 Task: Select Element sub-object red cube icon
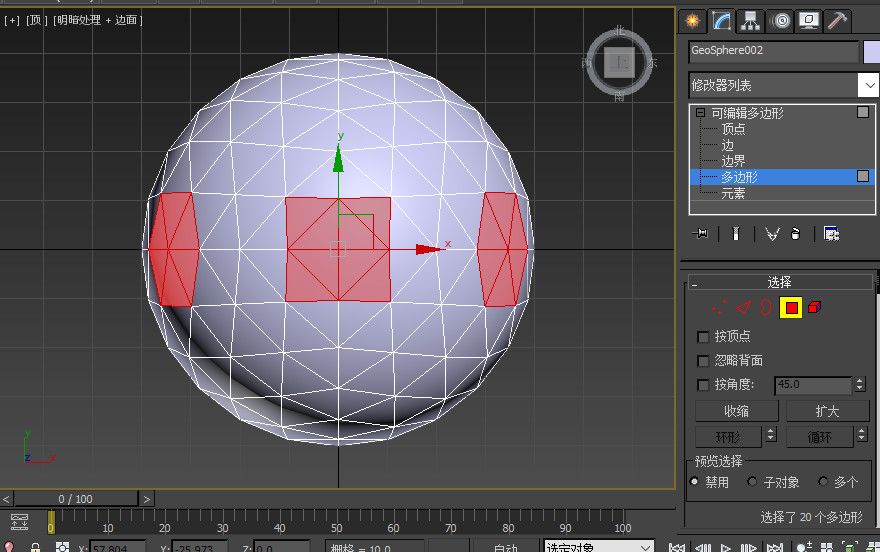click(x=814, y=308)
